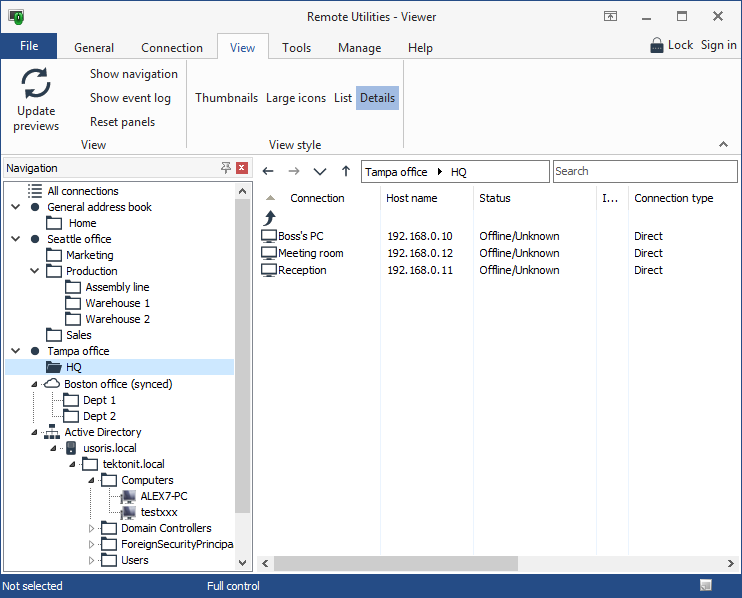Image resolution: width=742 pixels, height=598 pixels.
Task: Click the status bar icon at bottom right
Action: 706,585
